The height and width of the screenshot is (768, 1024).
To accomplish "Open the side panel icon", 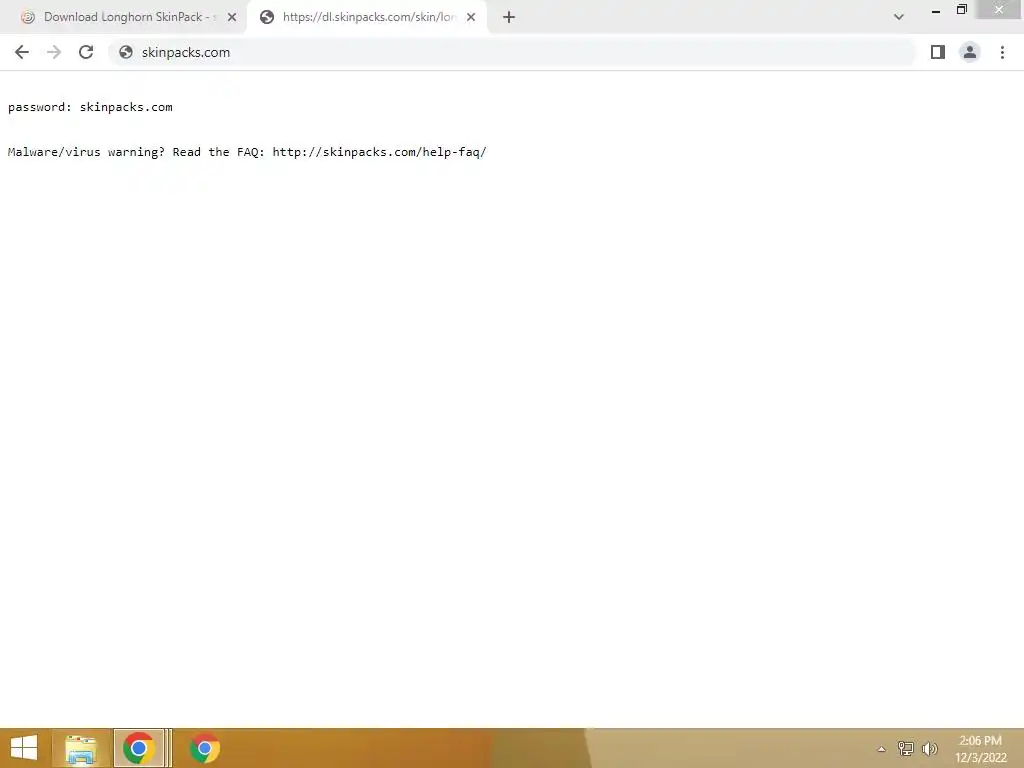I will 938,52.
